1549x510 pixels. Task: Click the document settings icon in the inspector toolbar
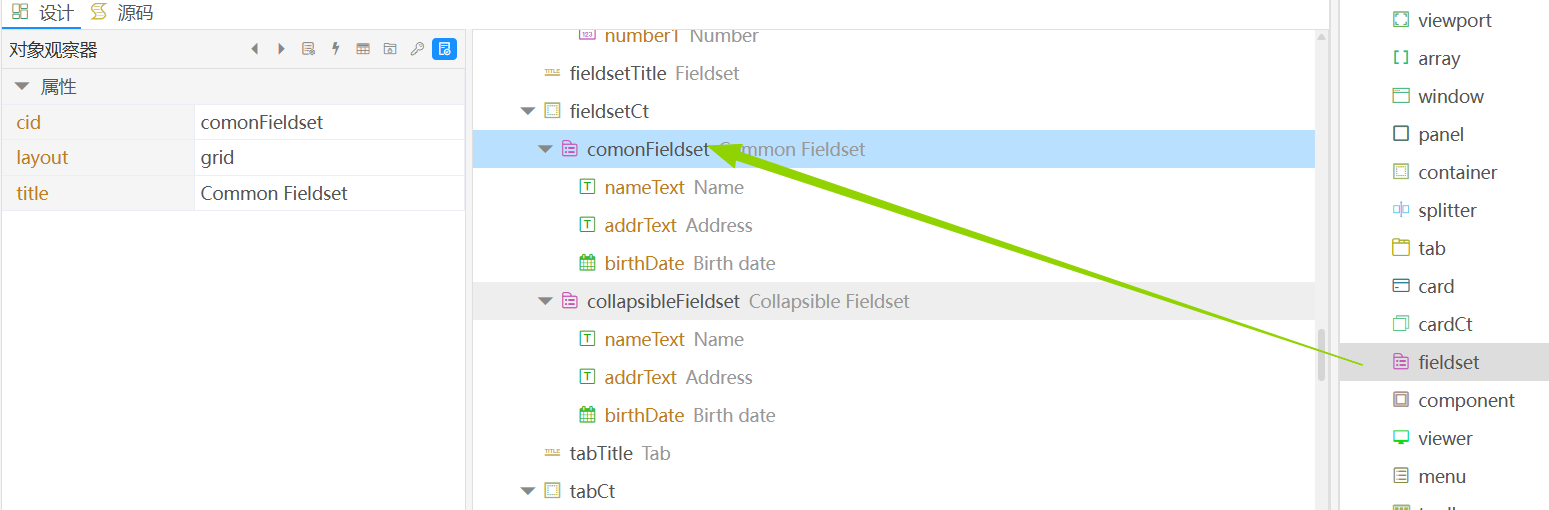(309, 49)
